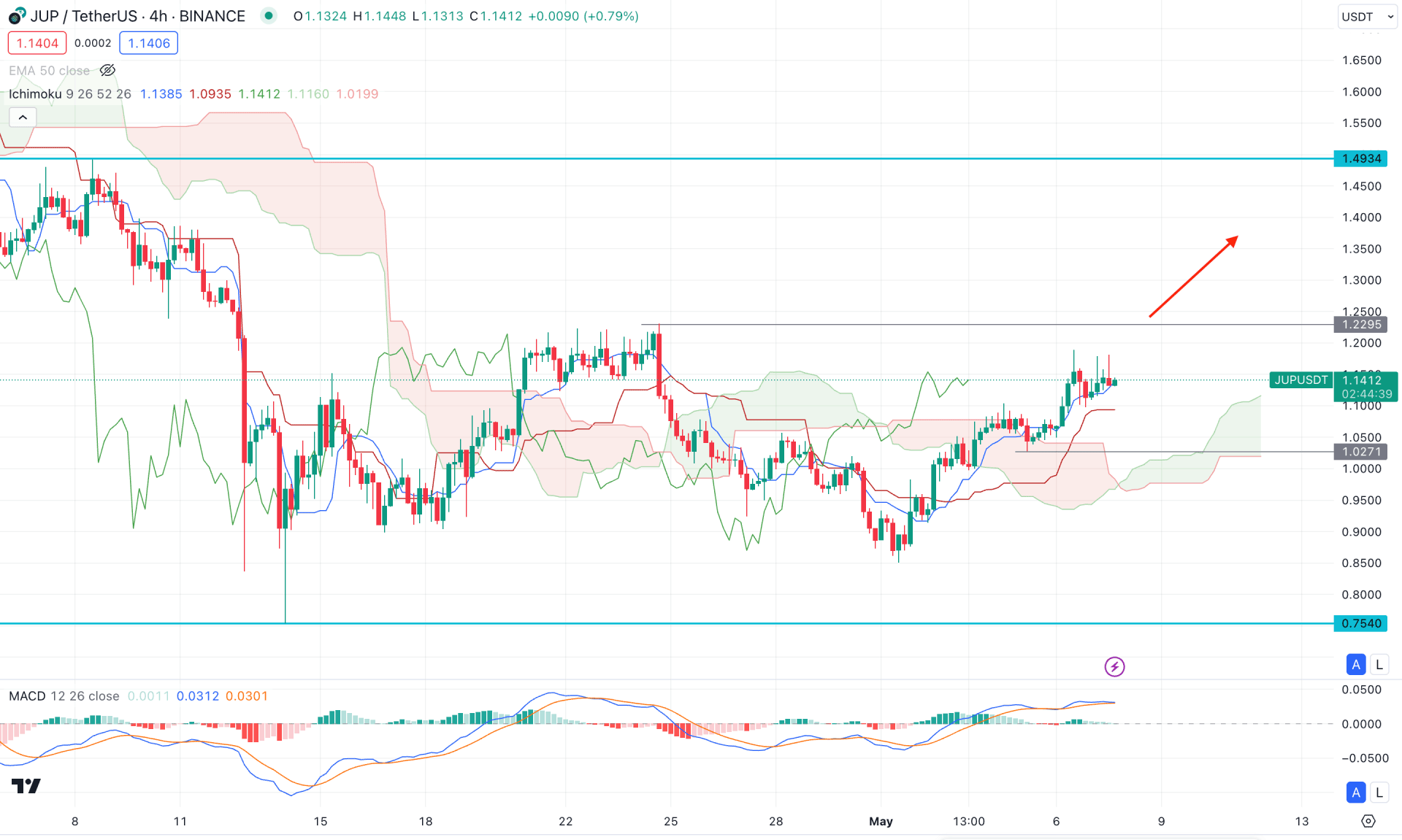Image resolution: width=1402 pixels, height=840 pixels.
Task: Click the red sell price 1.1404
Action: coord(37,43)
